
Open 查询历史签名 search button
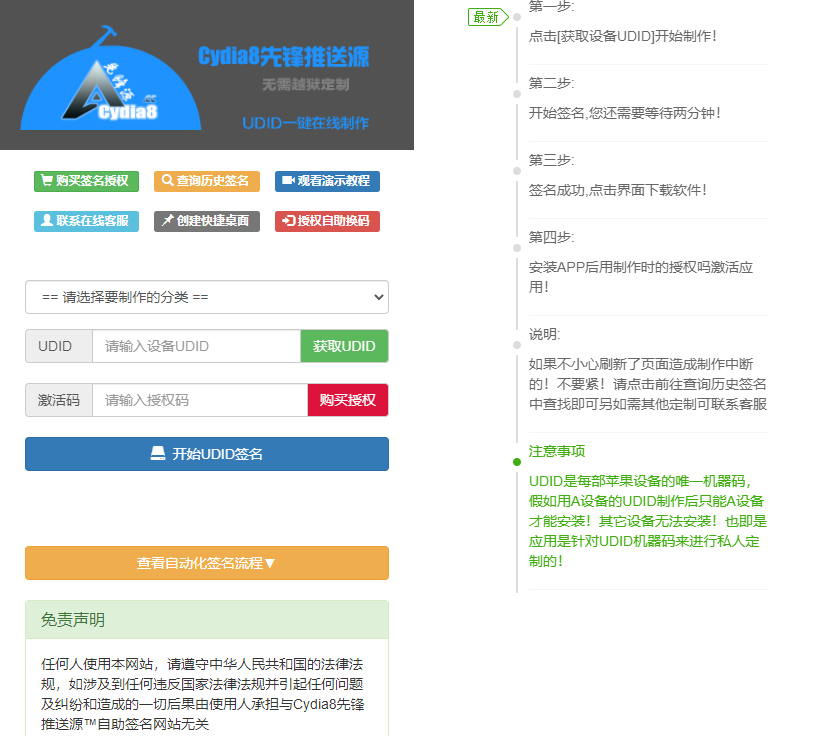pyautogui.click(x=207, y=181)
